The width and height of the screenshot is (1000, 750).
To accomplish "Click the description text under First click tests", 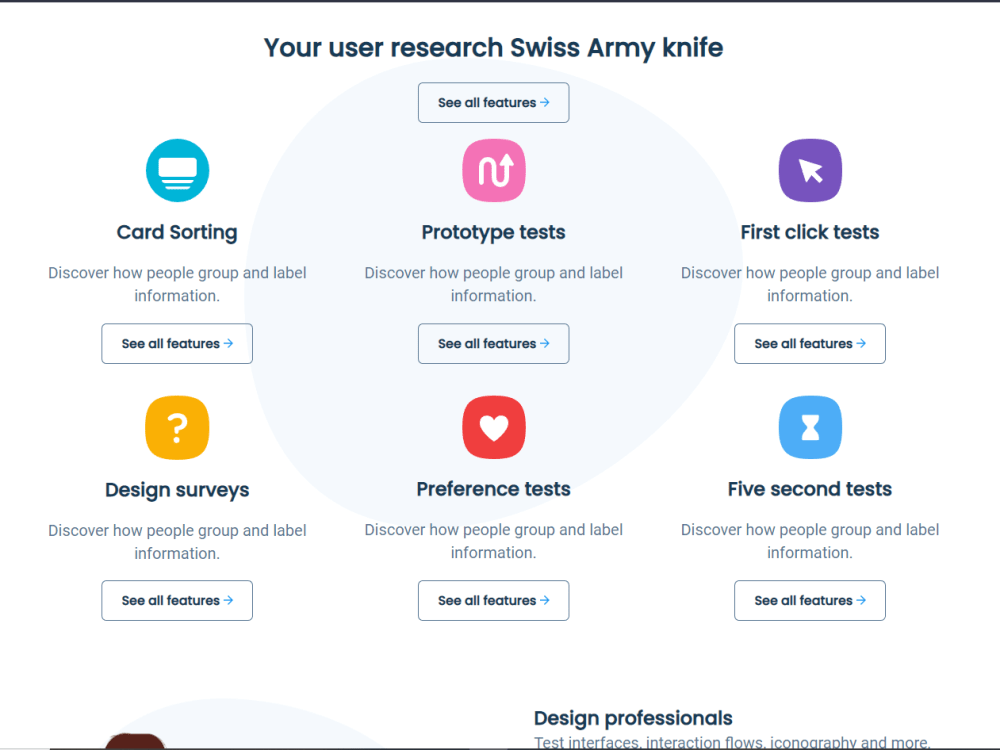I will coord(810,284).
